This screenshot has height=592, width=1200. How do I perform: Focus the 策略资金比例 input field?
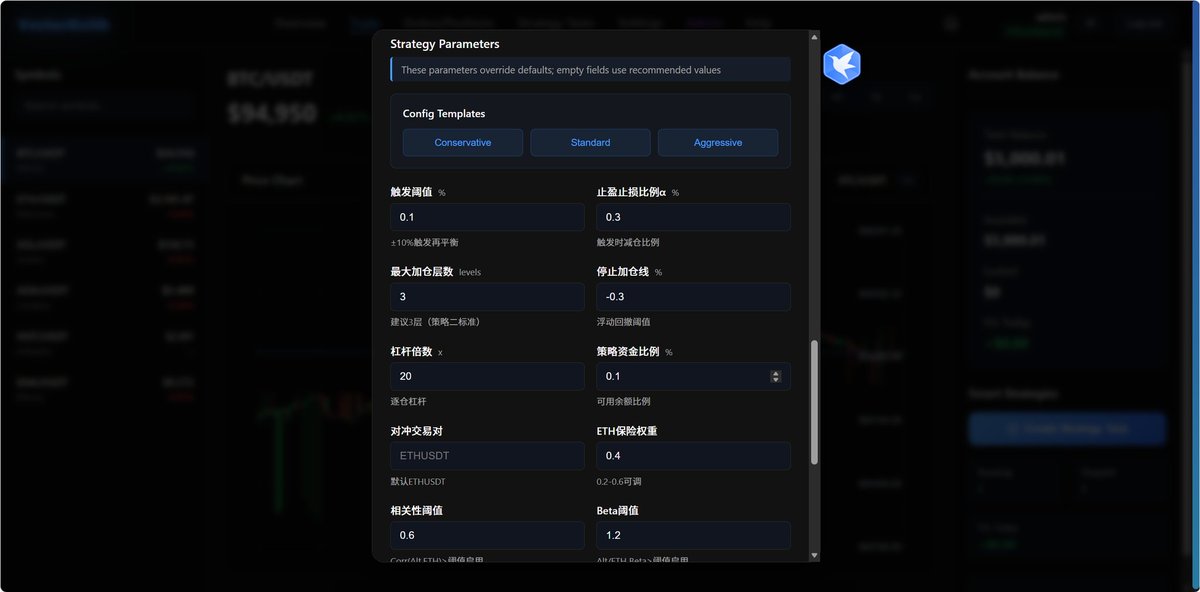tap(694, 376)
